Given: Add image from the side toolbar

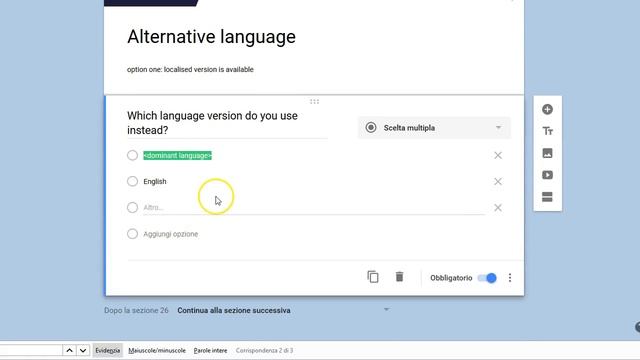Looking at the screenshot, I should point(547,153).
